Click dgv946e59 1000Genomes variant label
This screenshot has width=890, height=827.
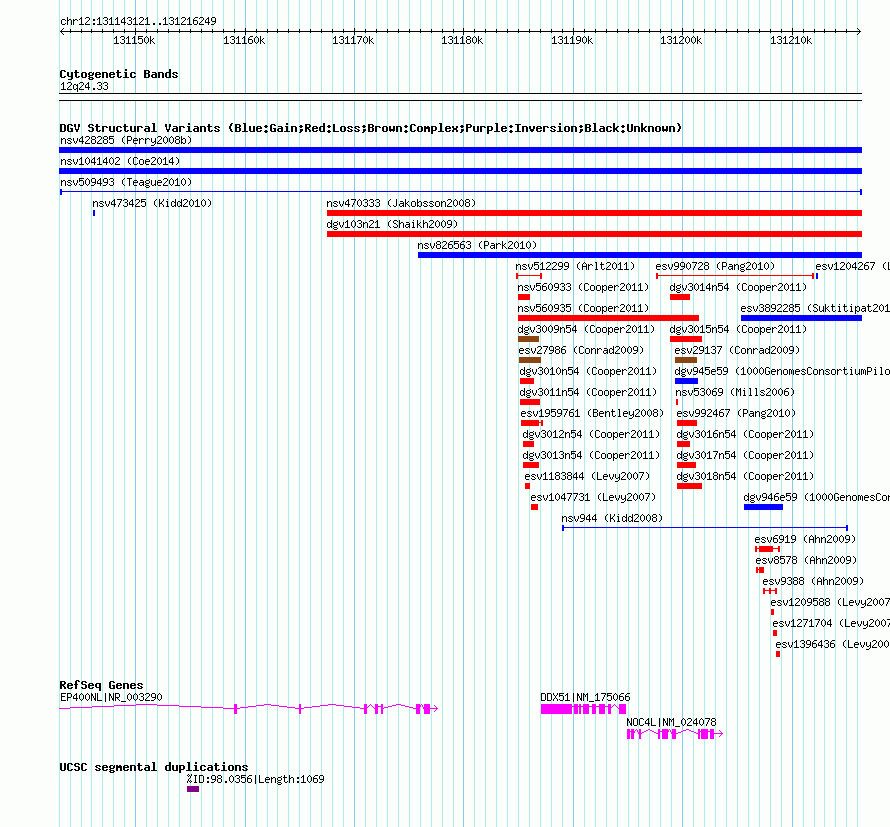[817, 497]
